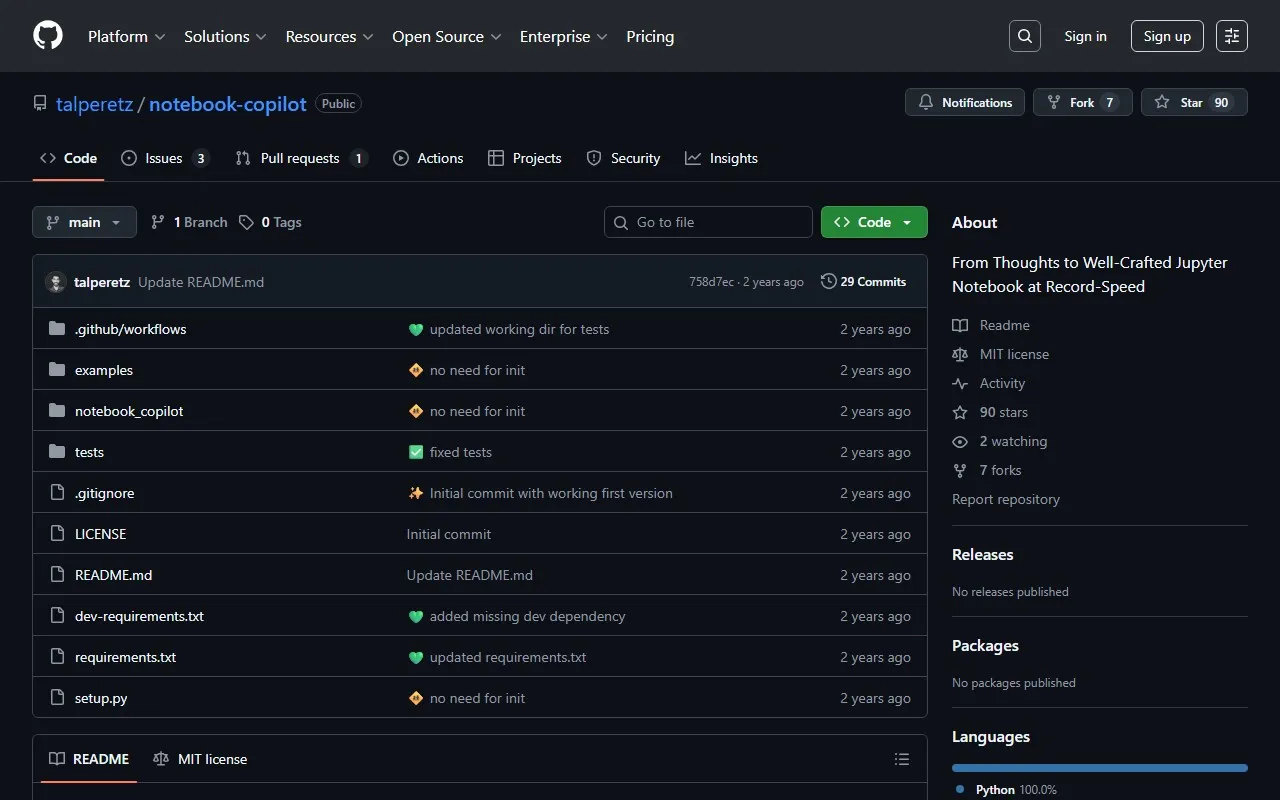
Task: Click the appearance settings icon in header
Action: [1232, 36]
